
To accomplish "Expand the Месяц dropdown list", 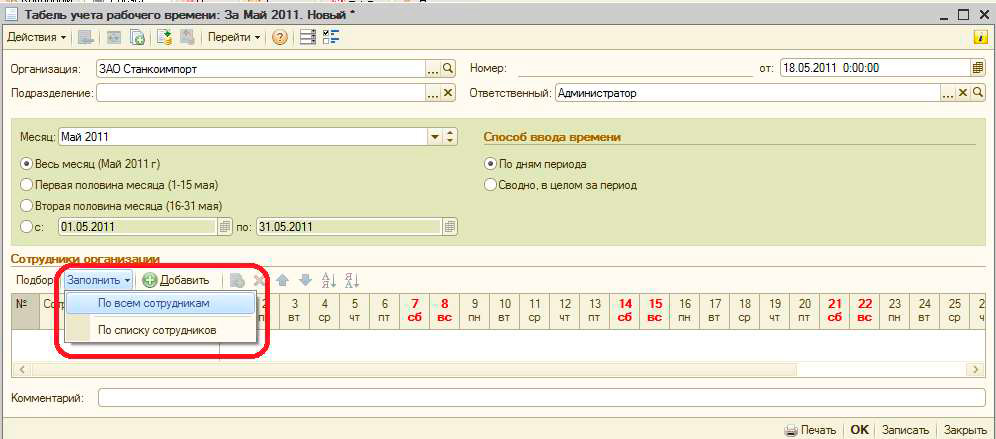I will click(435, 137).
